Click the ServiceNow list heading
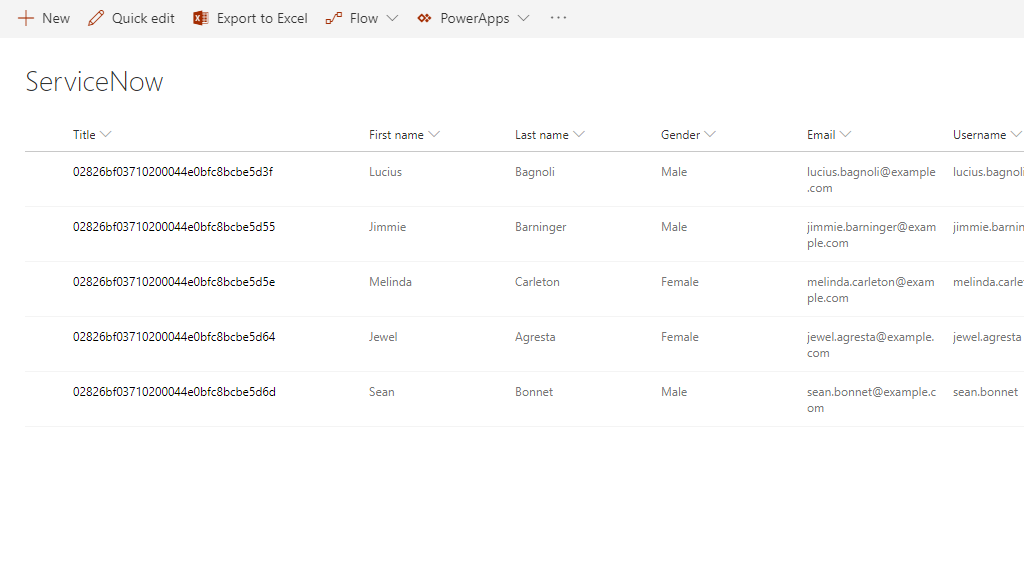This screenshot has height=561, width=1024. tap(94, 82)
